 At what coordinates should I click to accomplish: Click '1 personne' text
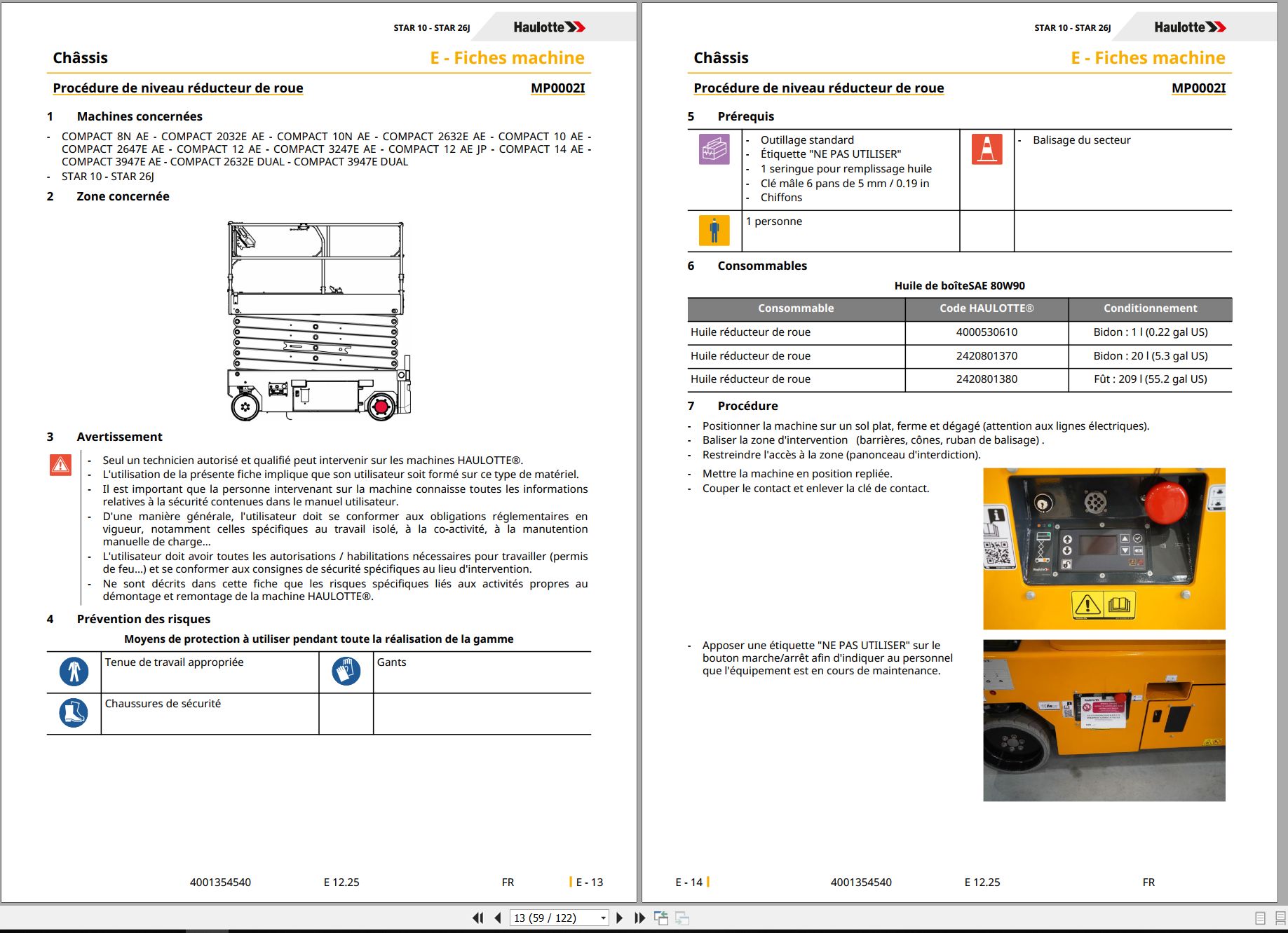[773, 222]
